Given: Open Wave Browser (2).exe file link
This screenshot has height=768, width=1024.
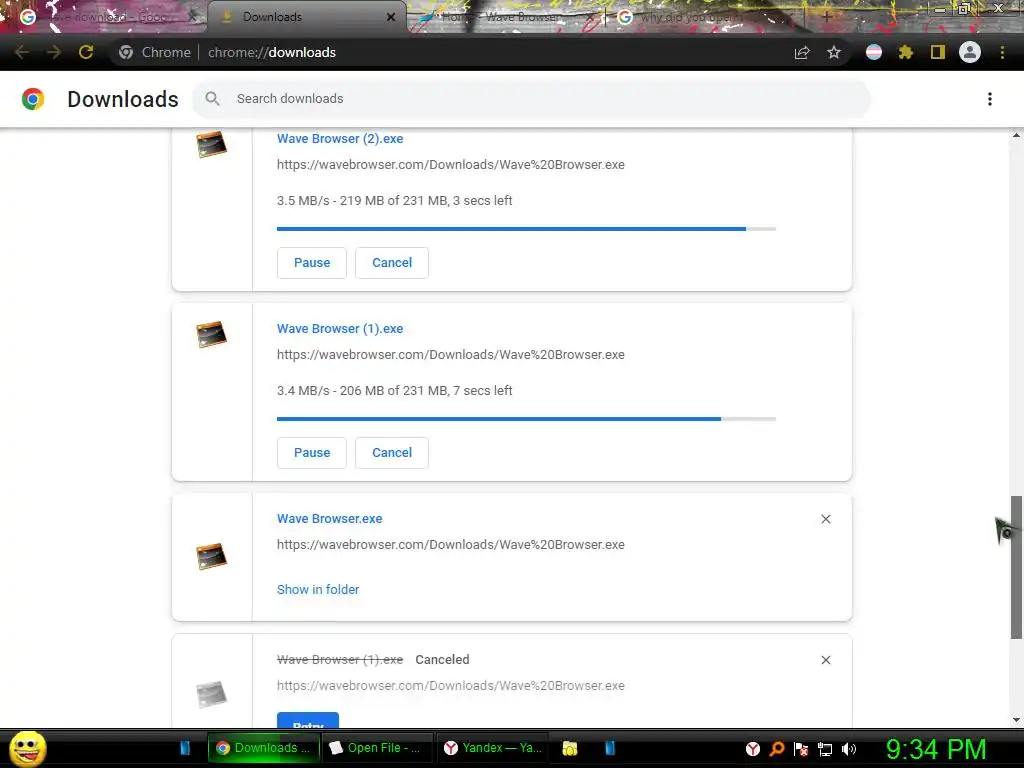Looking at the screenshot, I should (340, 138).
